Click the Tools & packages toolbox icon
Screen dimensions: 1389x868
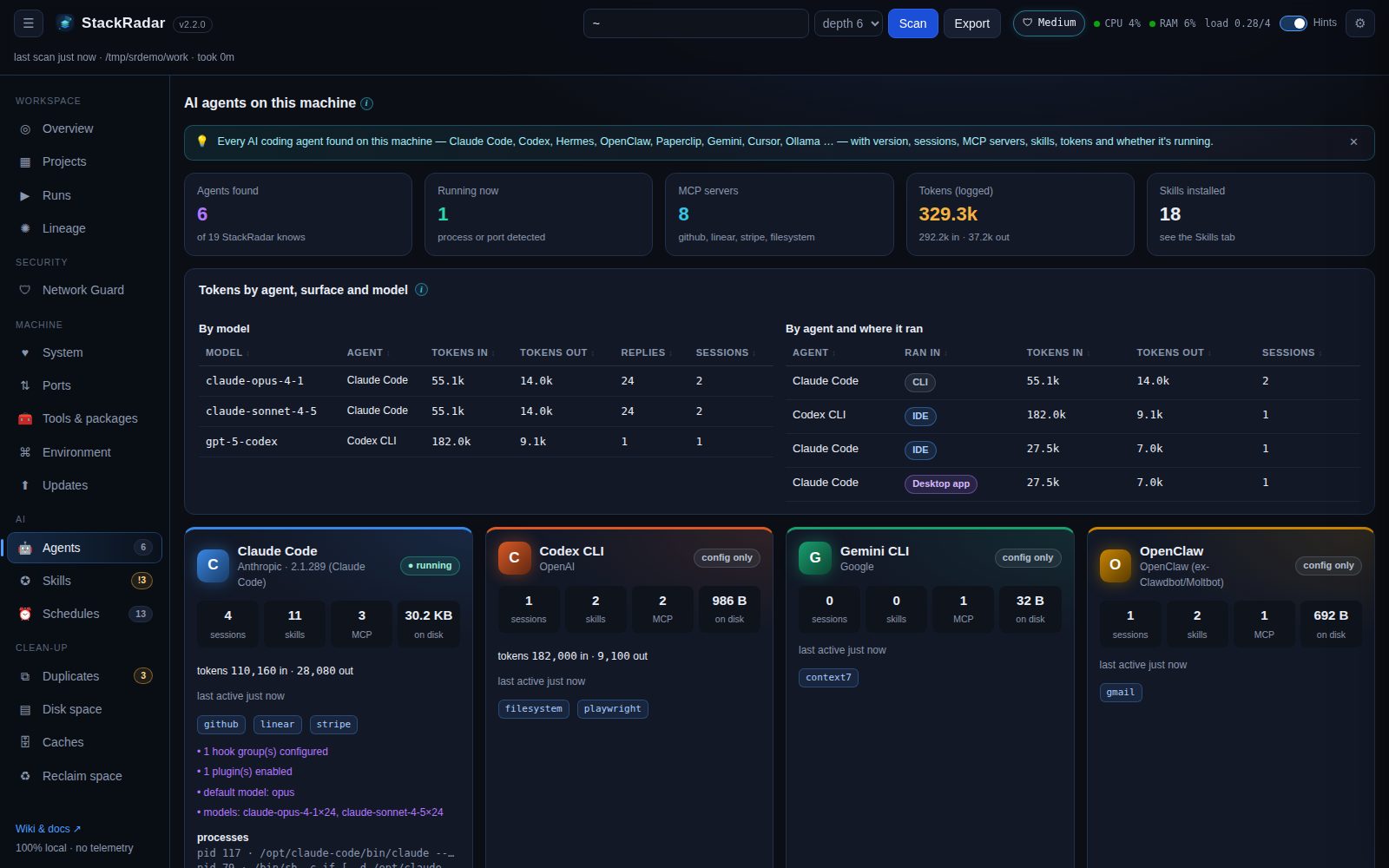(25, 418)
